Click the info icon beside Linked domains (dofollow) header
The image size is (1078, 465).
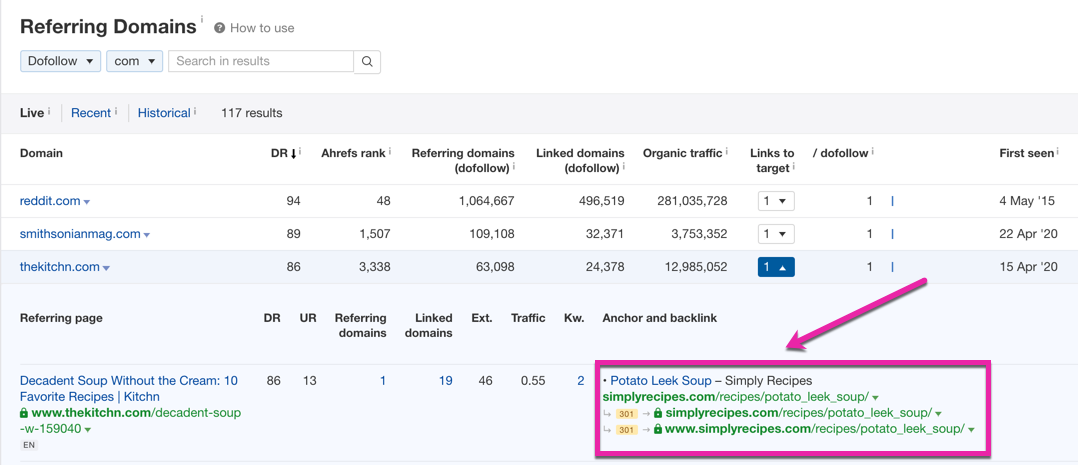(x=625, y=166)
